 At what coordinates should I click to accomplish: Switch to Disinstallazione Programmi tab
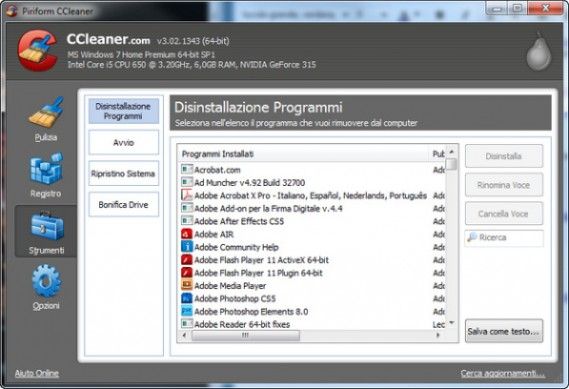point(123,111)
